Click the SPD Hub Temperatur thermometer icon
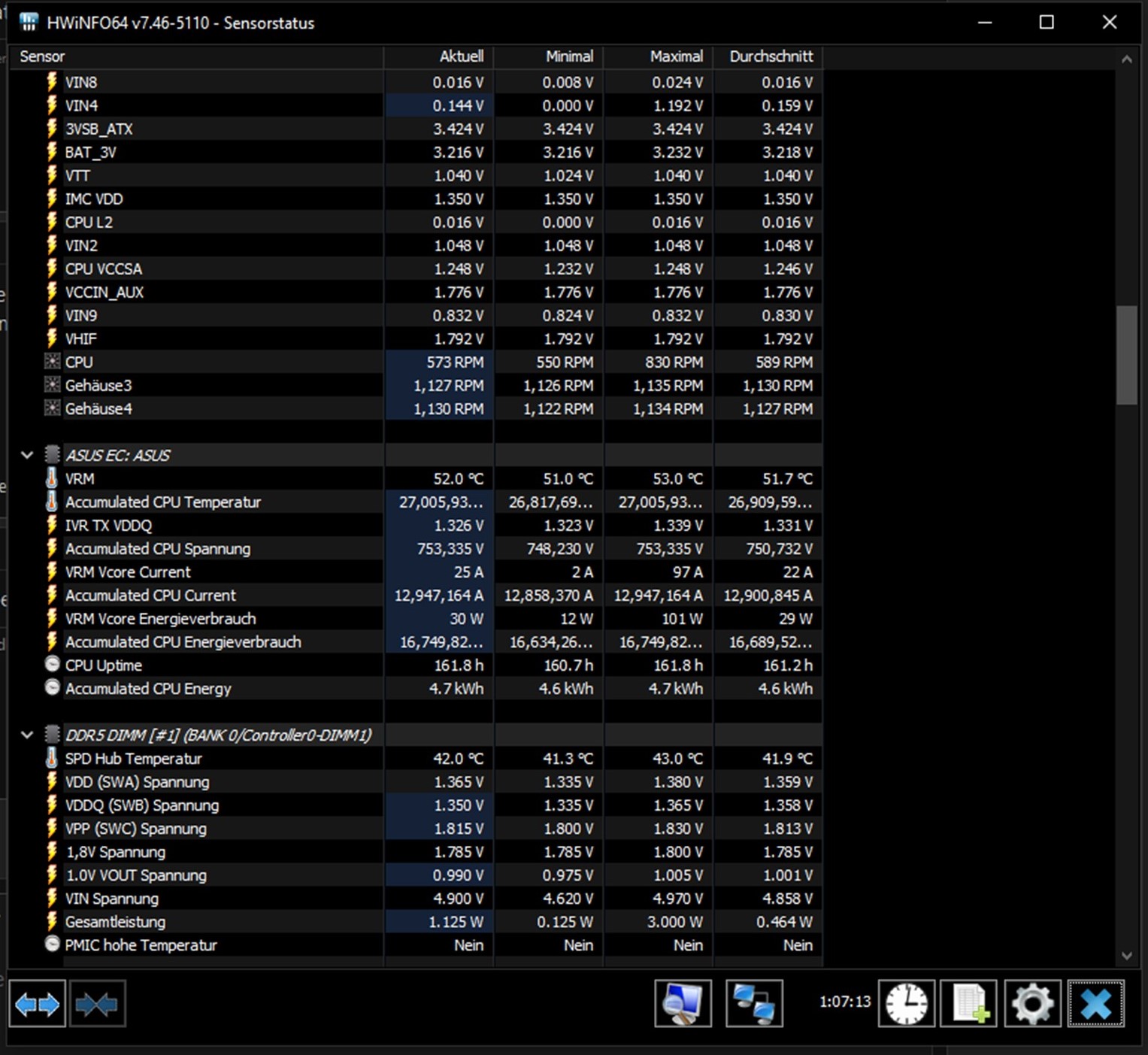 click(x=52, y=758)
